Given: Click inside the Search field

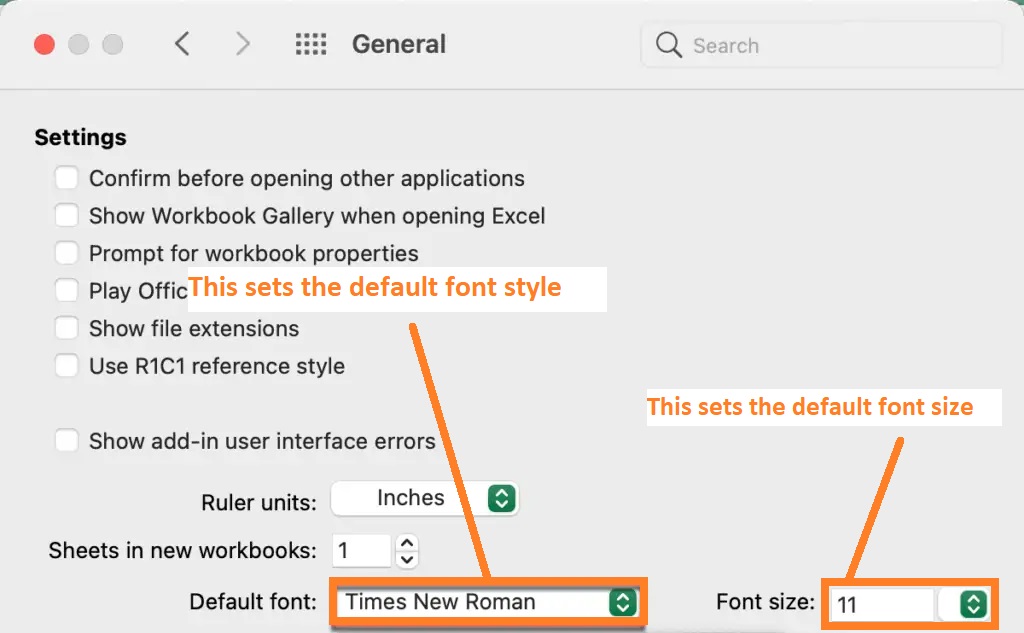Looking at the screenshot, I should [x=822, y=45].
